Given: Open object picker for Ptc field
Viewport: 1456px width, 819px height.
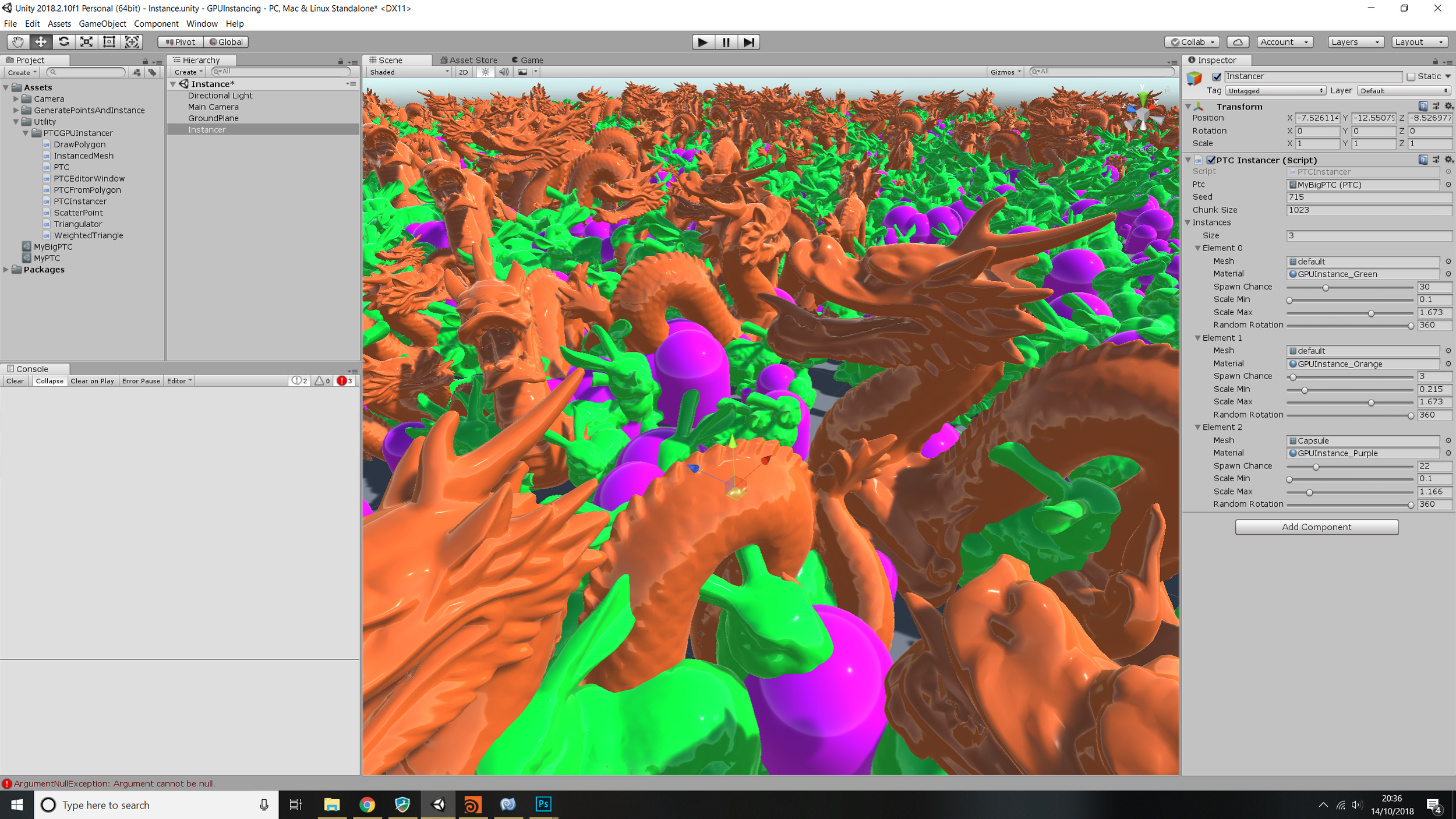Looking at the screenshot, I should pyautogui.click(x=1448, y=185).
